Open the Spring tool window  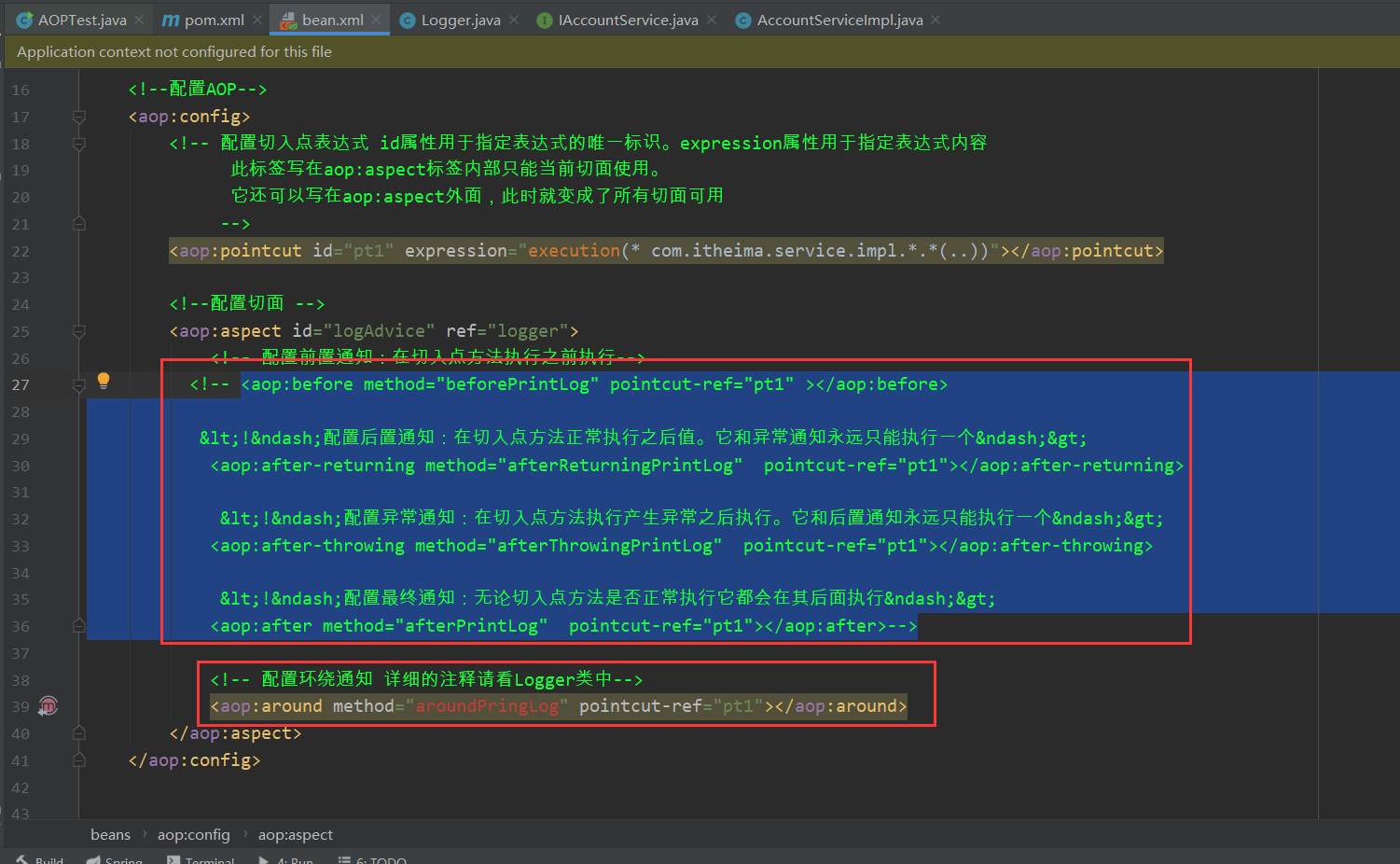click(114, 859)
